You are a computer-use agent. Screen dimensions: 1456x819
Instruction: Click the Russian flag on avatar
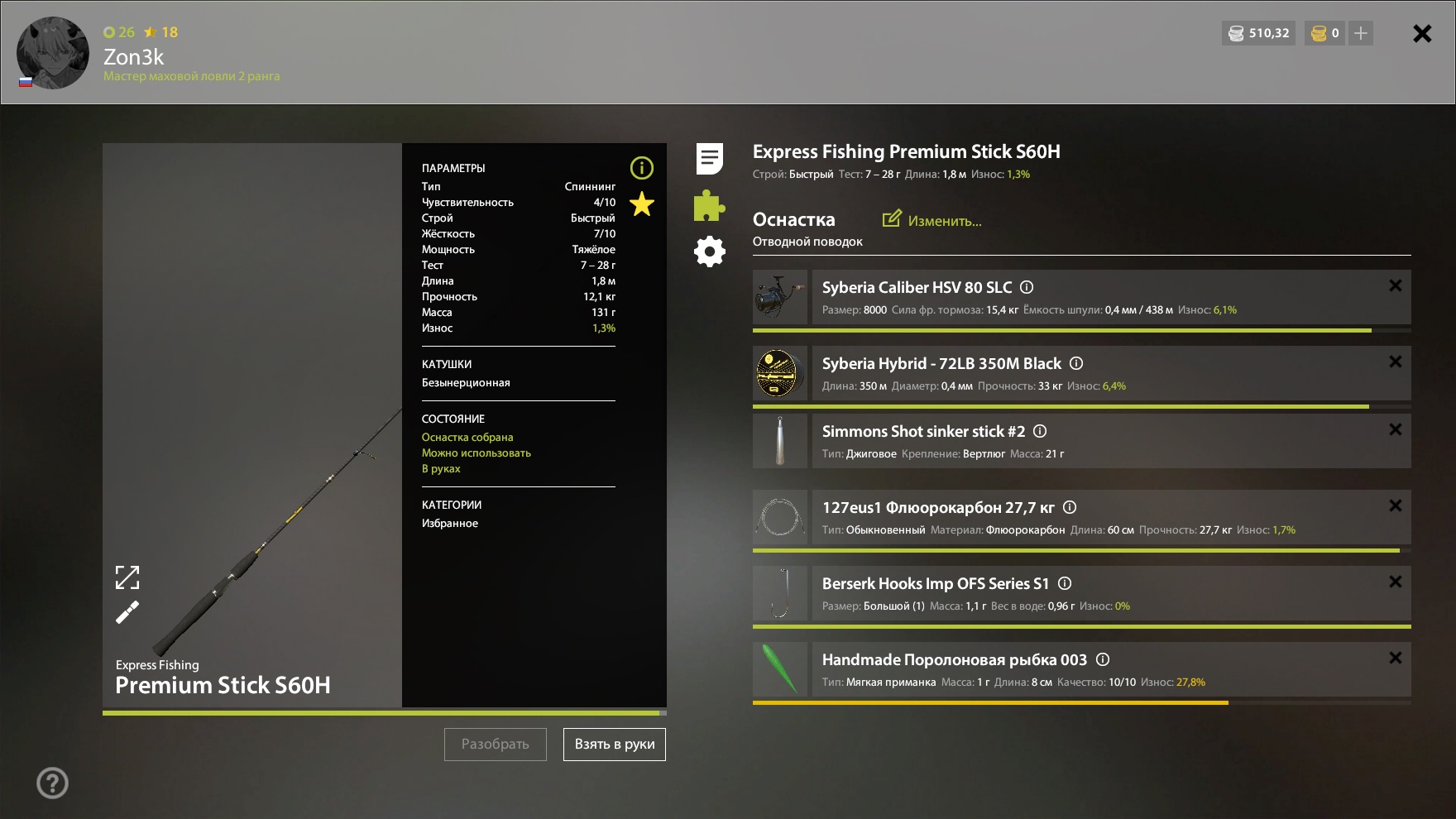click(x=26, y=81)
